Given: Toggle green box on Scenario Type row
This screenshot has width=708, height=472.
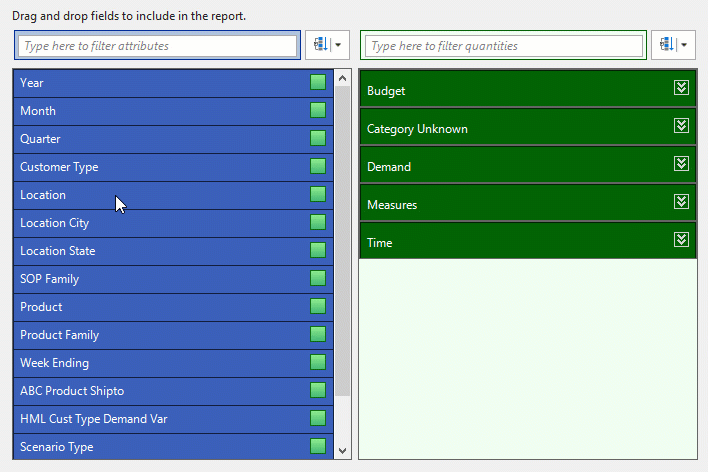Looking at the screenshot, I should coord(318,446).
